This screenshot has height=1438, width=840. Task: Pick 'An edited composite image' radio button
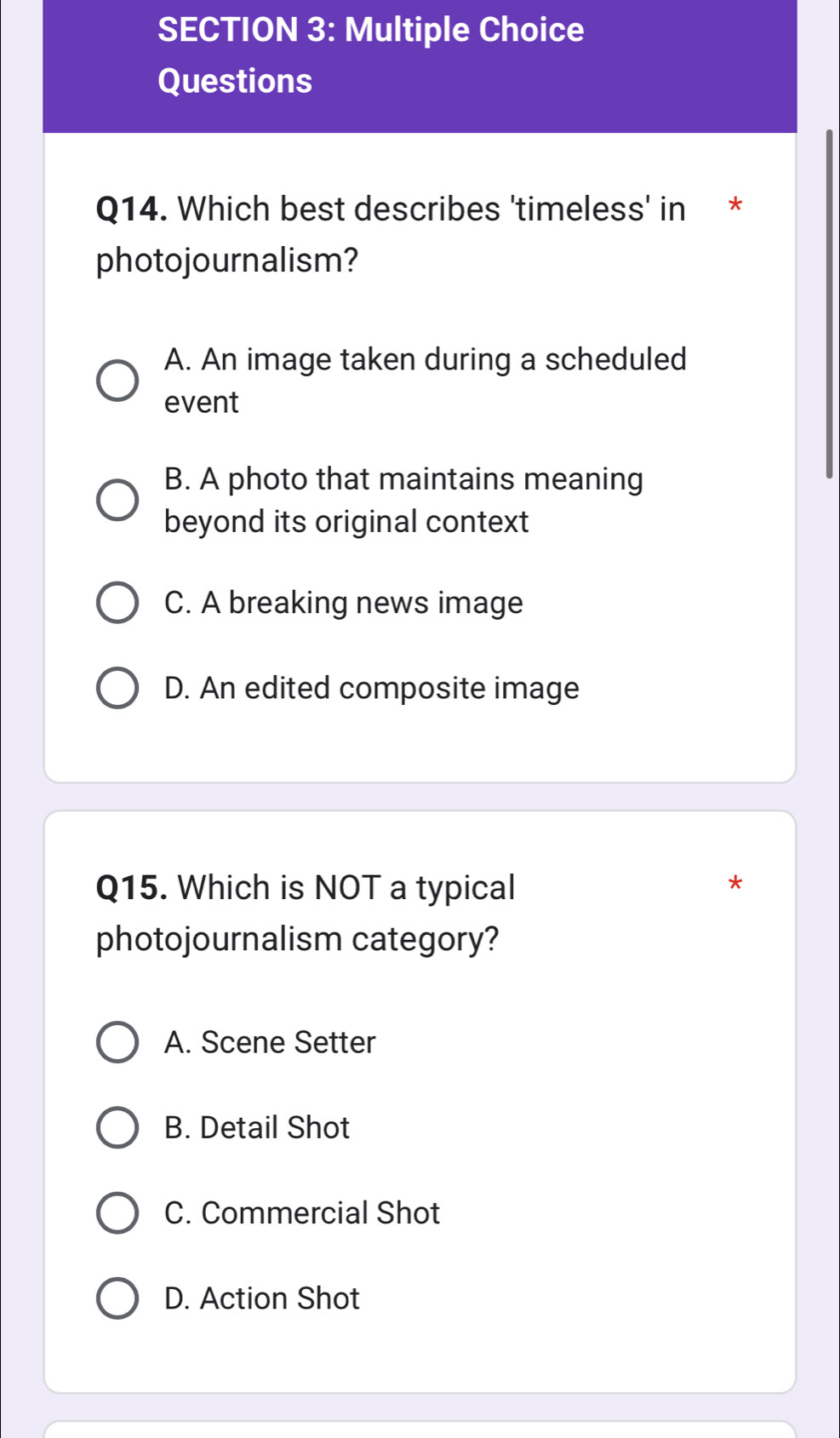[x=117, y=688]
